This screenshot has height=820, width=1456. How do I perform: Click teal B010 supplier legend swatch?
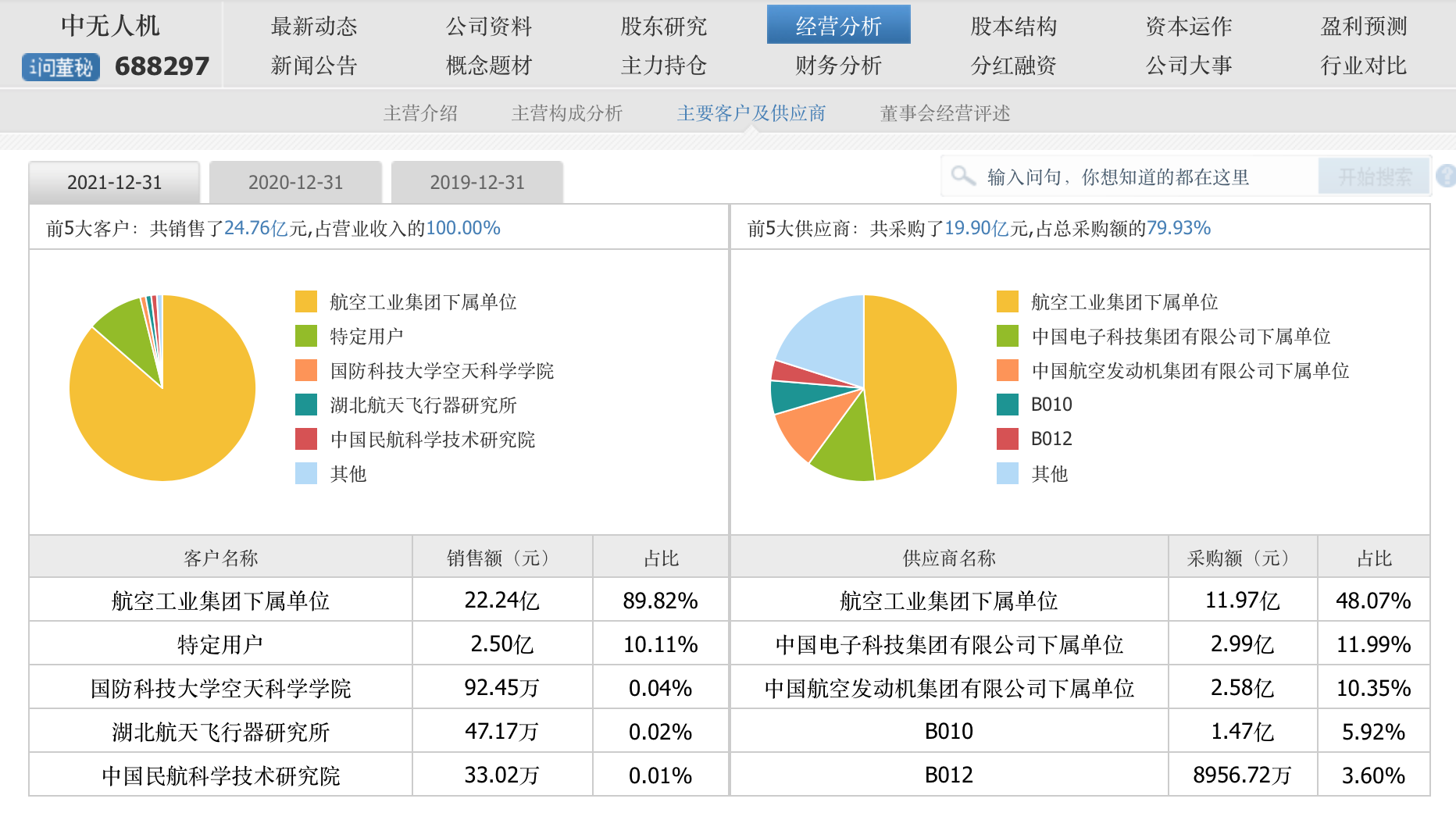(1008, 405)
